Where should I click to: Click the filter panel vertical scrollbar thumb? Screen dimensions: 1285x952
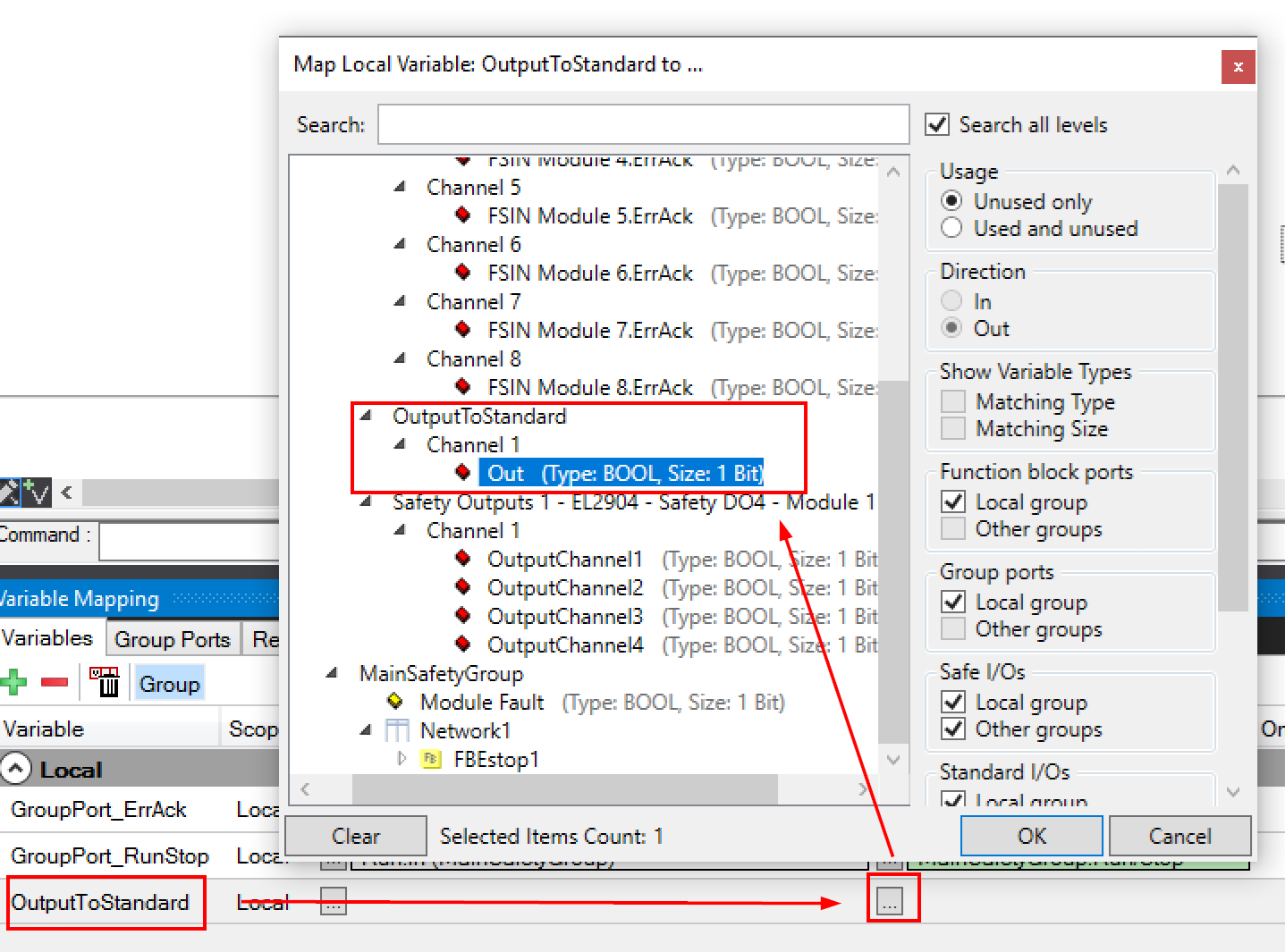[x=1233, y=398]
